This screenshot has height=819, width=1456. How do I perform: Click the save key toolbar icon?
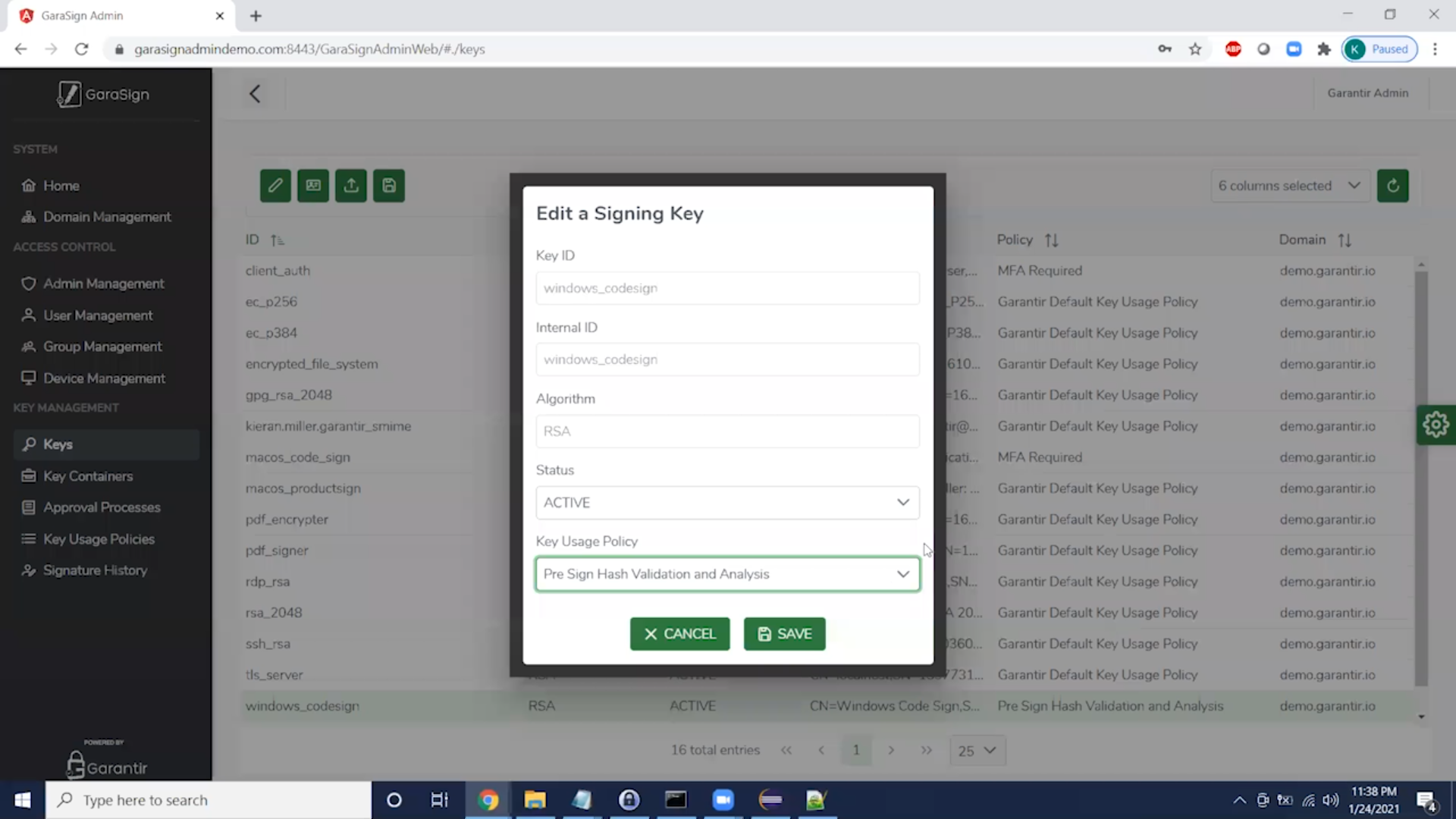coord(388,185)
